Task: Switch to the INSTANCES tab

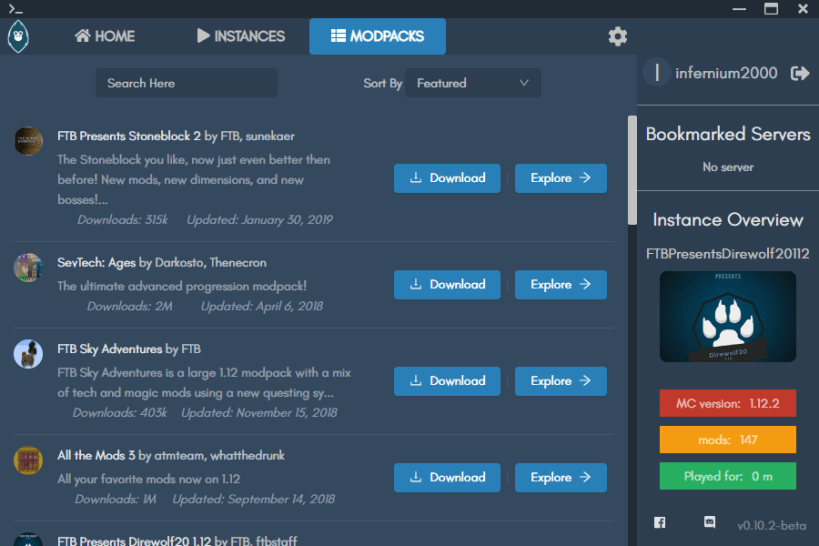Action: [241, 36]
